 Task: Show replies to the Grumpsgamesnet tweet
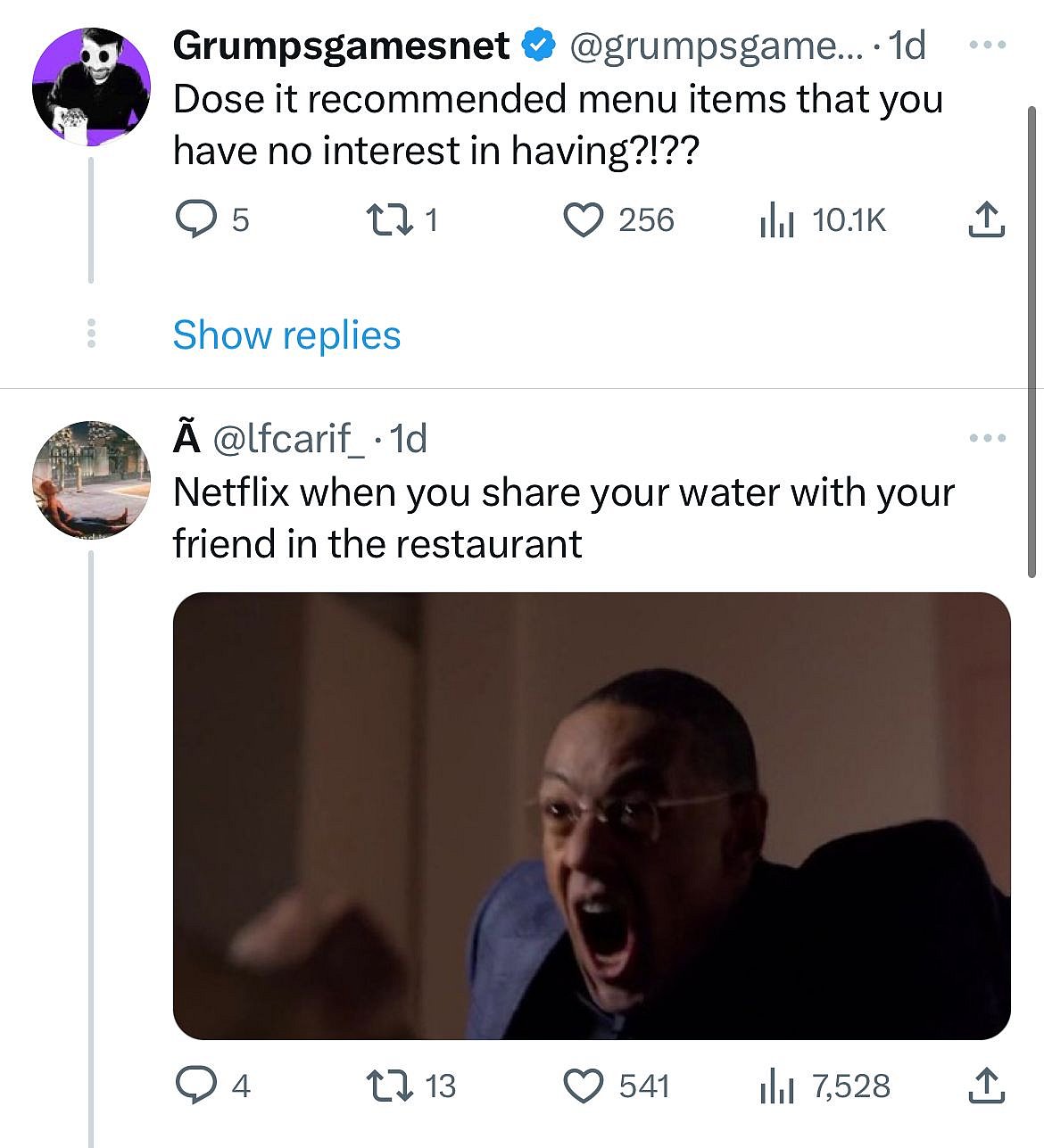pyautogui.click(x=285, y=335)
